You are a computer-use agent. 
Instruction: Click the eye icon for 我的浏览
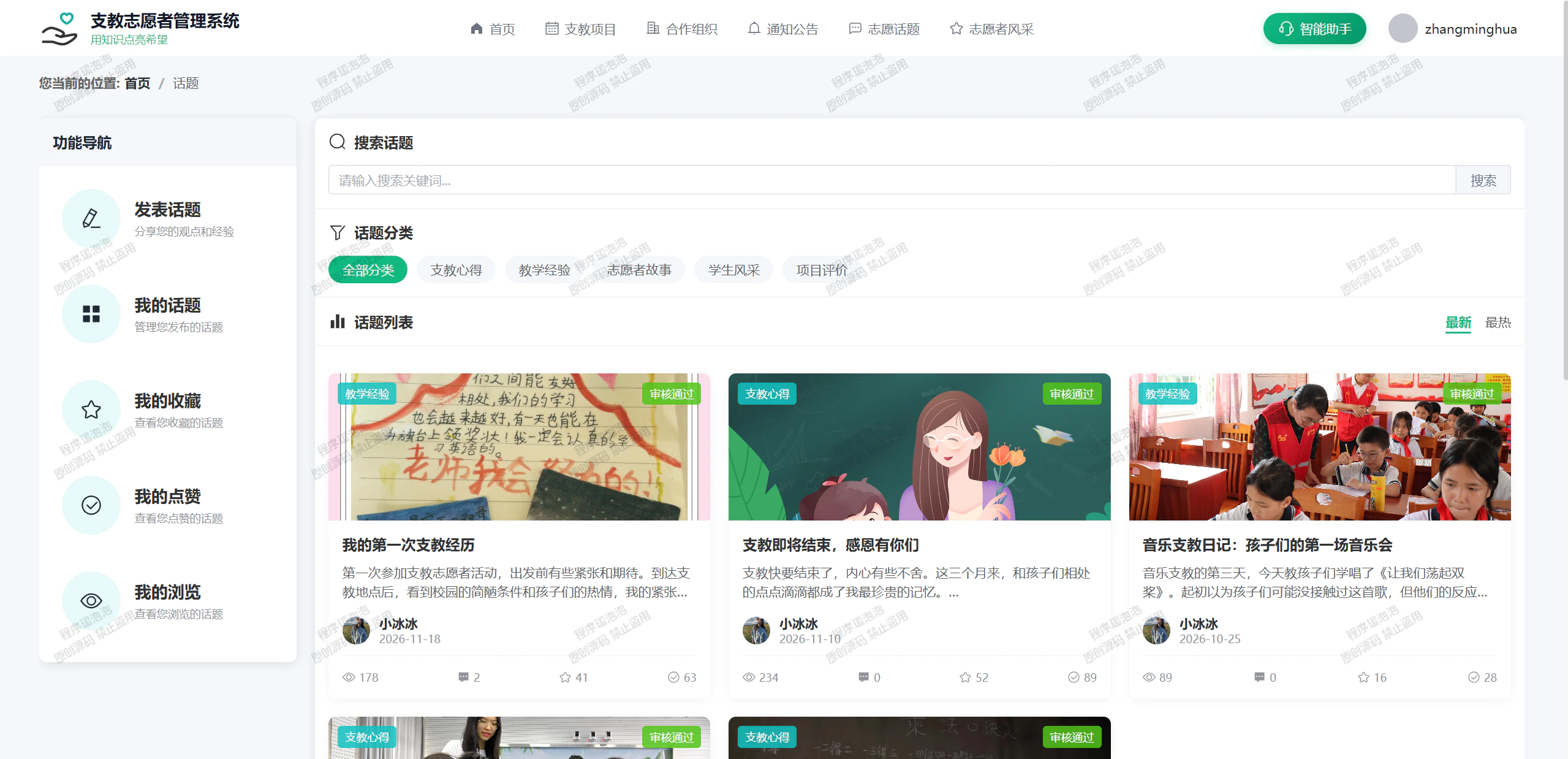pyautogui.click(x=91, y=601)
